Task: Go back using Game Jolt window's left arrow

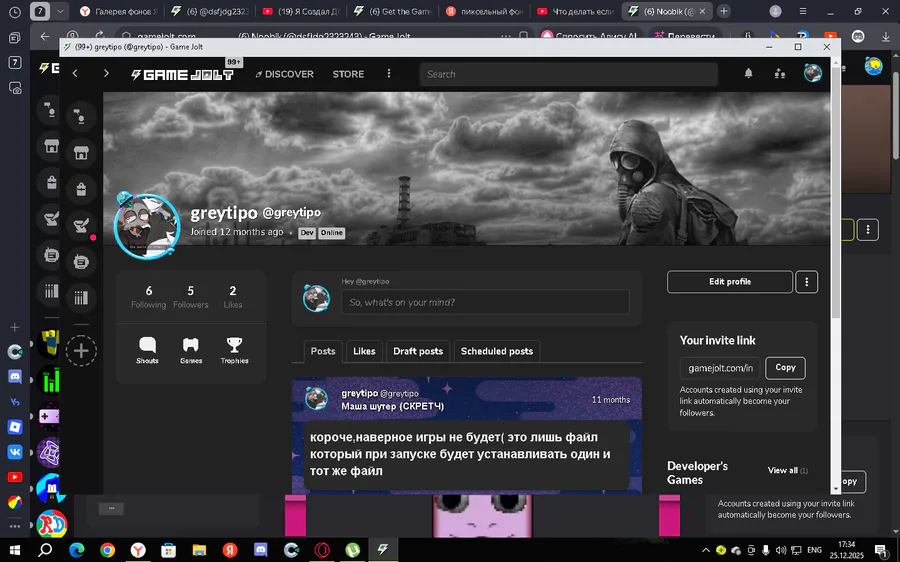Action: (75, 73)
